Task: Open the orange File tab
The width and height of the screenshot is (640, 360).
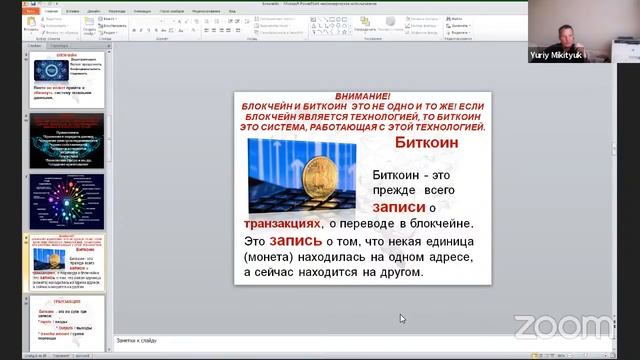Action: click(x=31, y=11)
